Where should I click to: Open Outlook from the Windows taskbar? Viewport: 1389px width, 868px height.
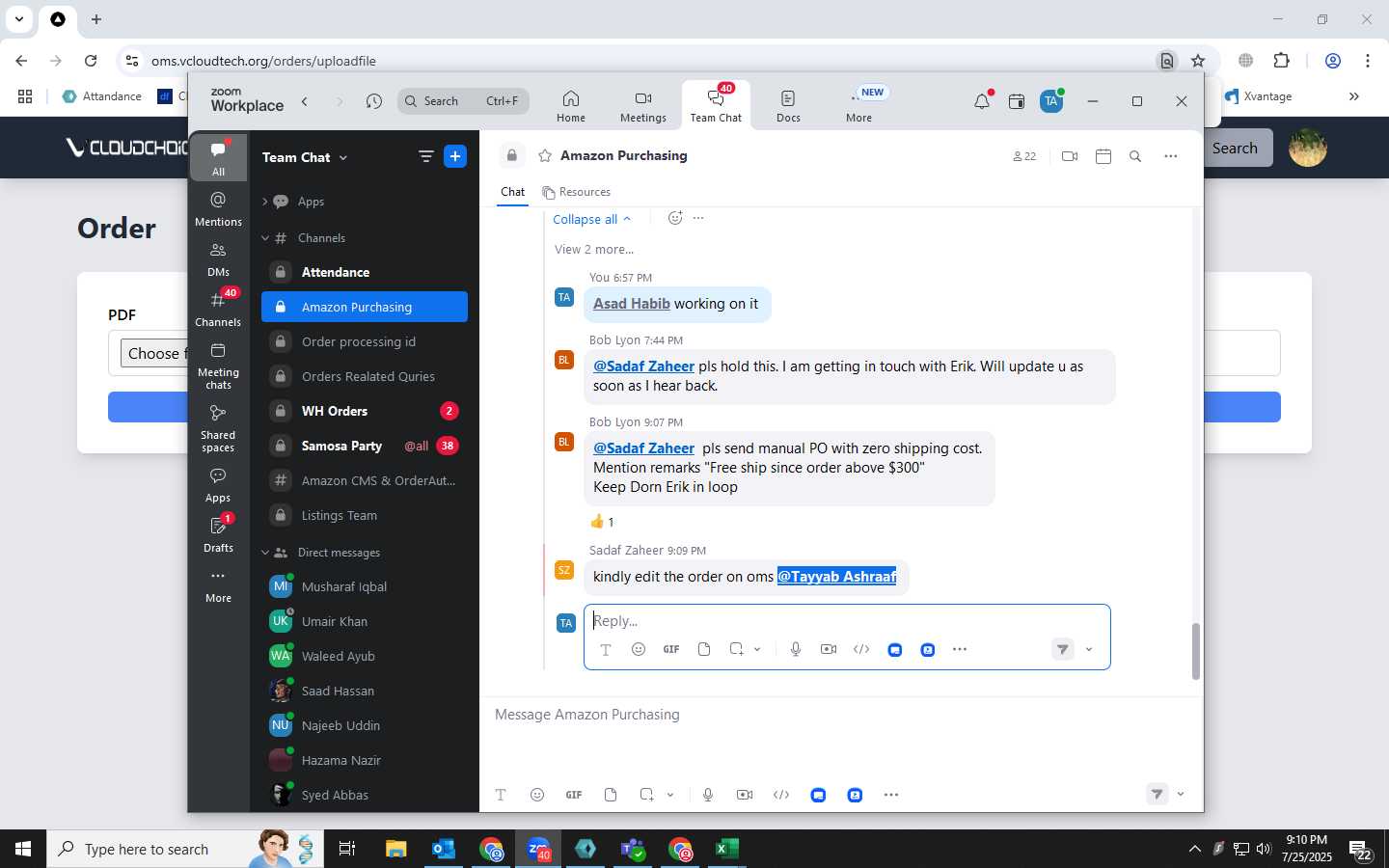[x=444, y=849]
